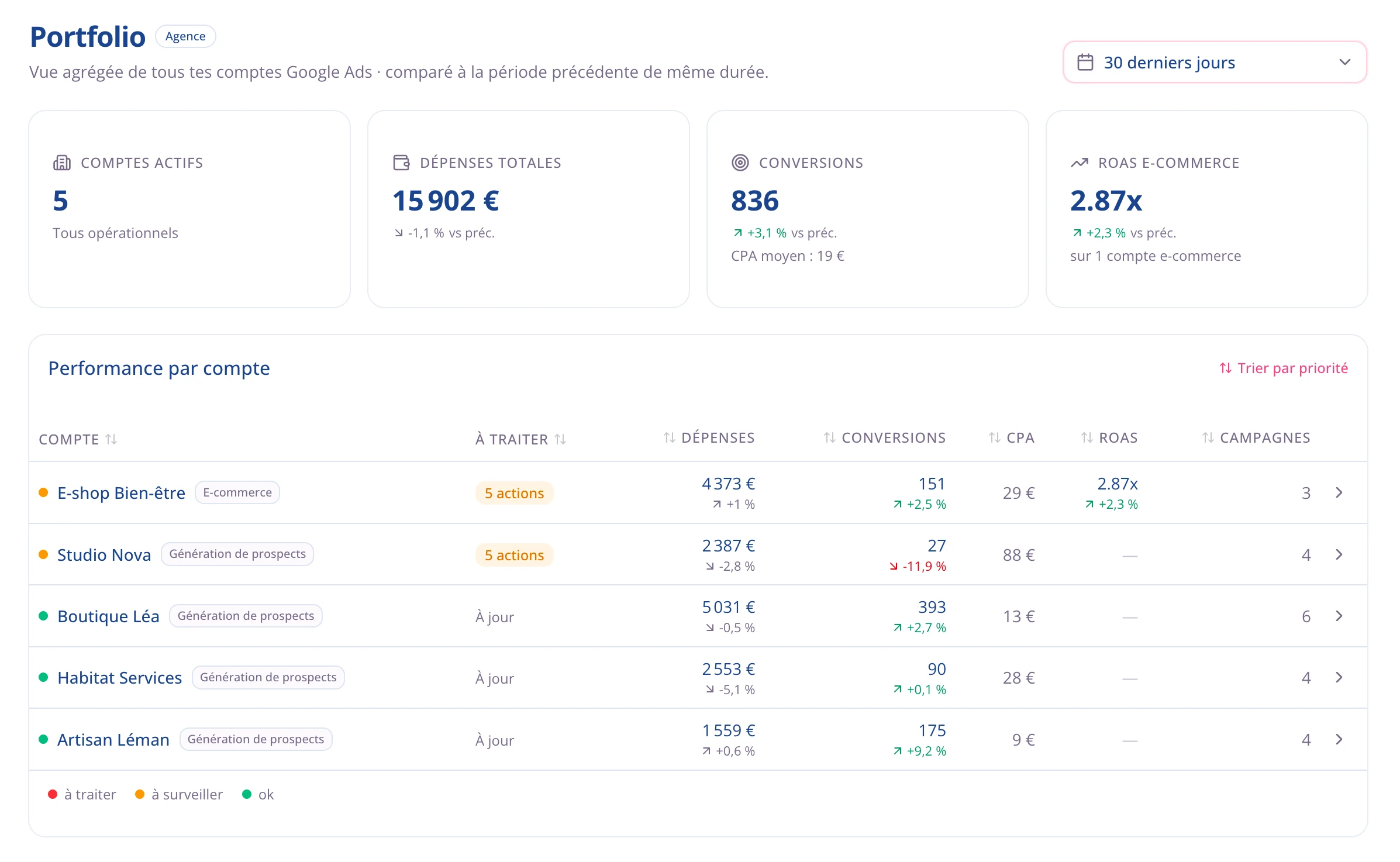Click Performance par compte heading
The image size is (1400, 862).
pos(159,368)
